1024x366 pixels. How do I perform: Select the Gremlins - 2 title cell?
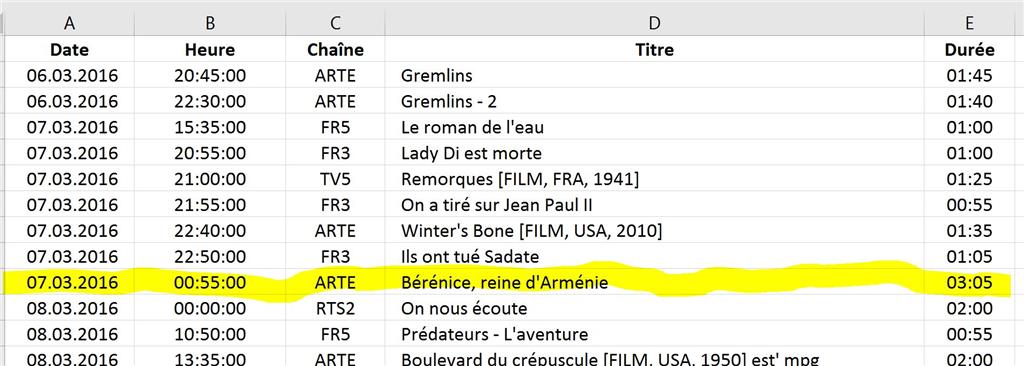[x=654, y=101]
